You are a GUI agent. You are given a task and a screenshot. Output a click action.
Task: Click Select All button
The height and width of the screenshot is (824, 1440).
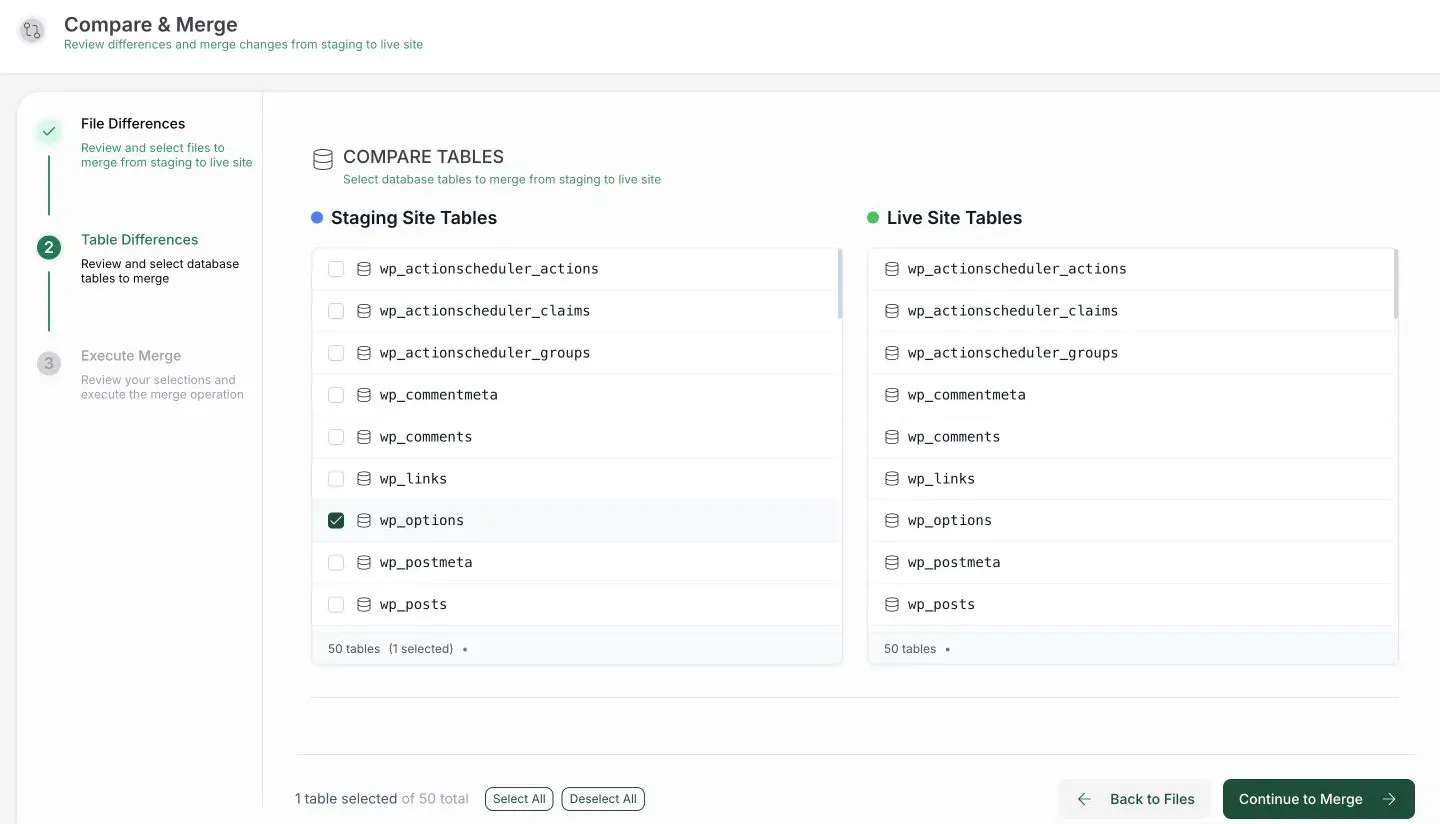tap(519, 799)
